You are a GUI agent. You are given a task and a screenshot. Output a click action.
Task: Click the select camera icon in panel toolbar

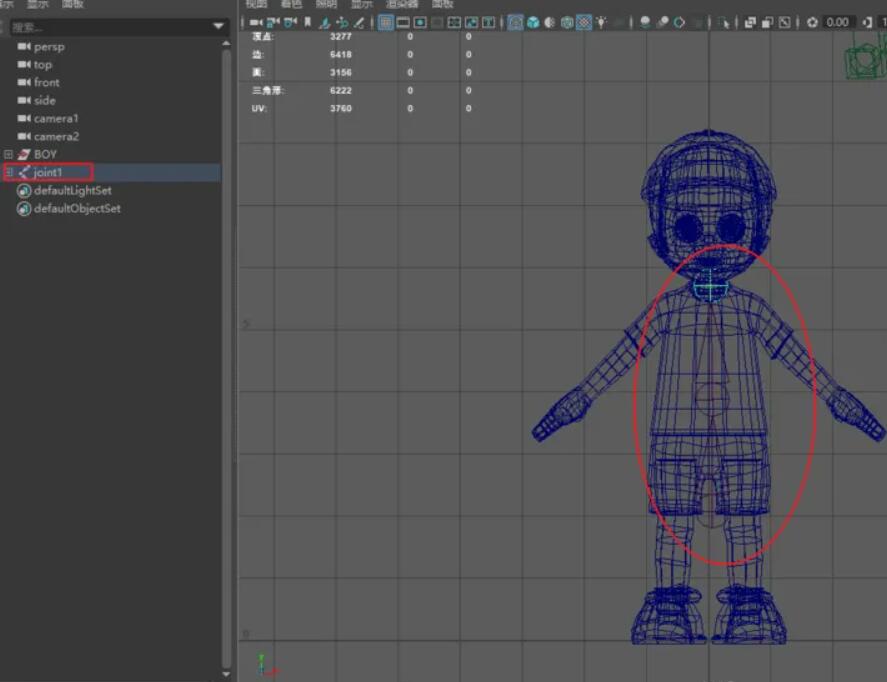(x=256, y=22)
